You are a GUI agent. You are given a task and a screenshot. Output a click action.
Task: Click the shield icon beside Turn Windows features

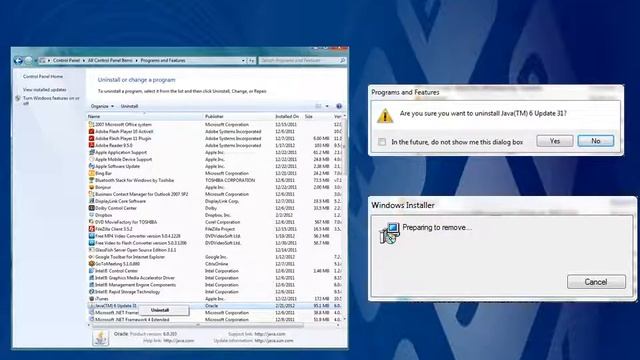click(18, 98)
